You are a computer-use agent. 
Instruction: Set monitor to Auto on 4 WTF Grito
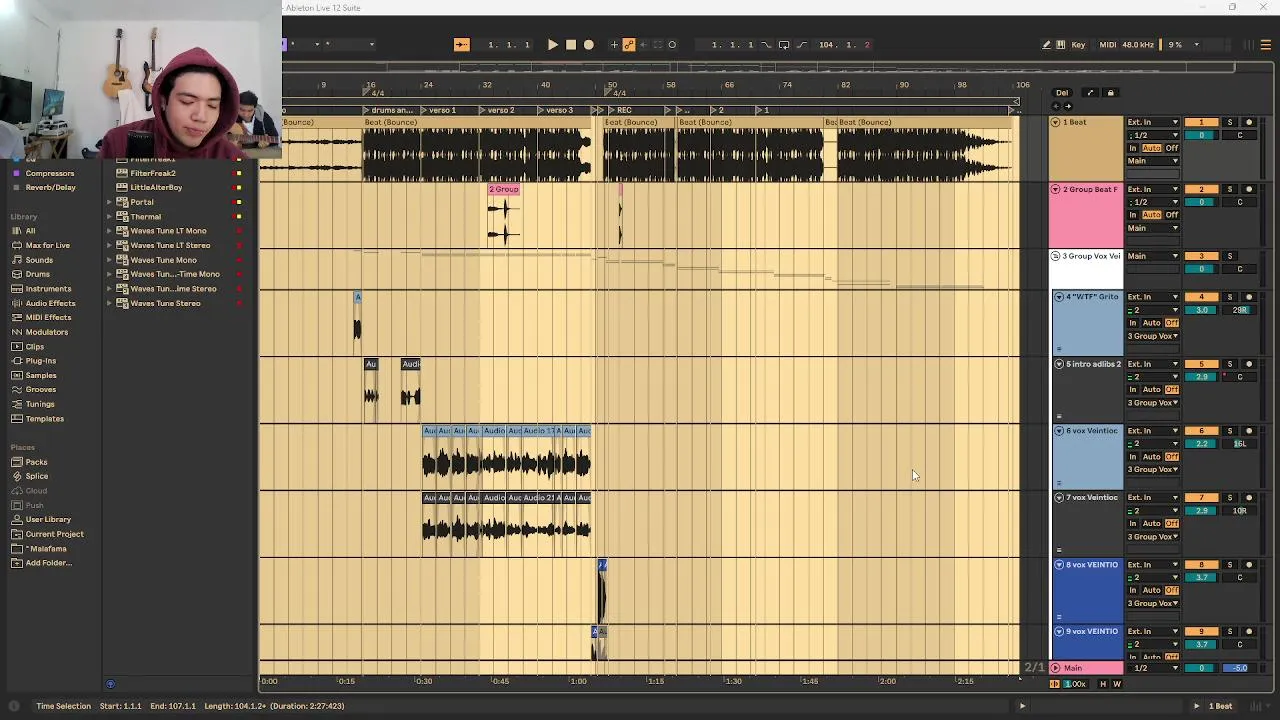(1151, 323)
